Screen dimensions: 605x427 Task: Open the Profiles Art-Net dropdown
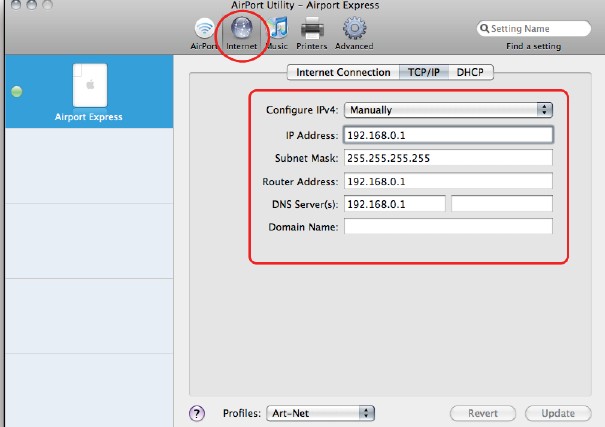pos(320,413)
